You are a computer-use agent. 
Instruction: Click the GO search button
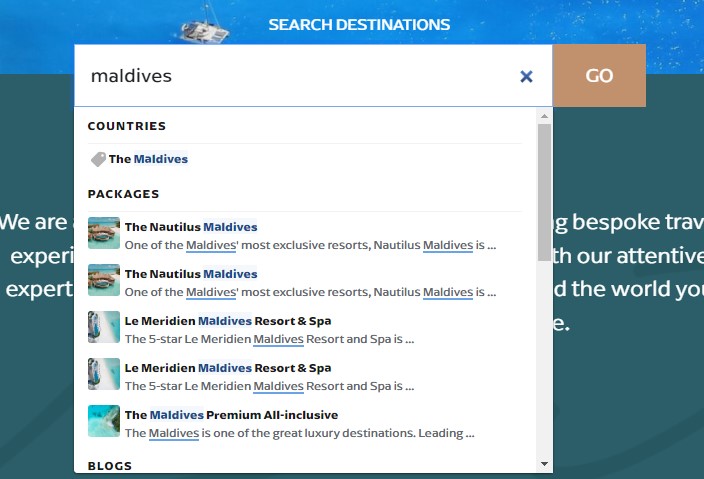coord(599,75)
